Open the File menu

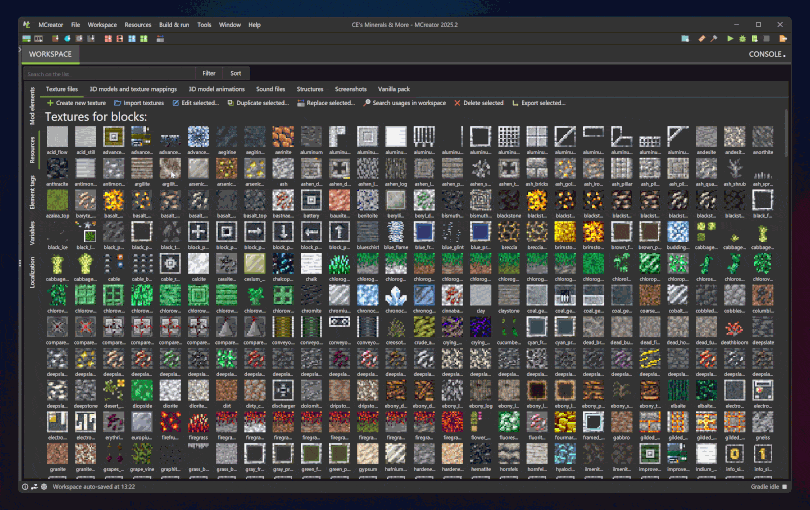click(x=75, y=25)
